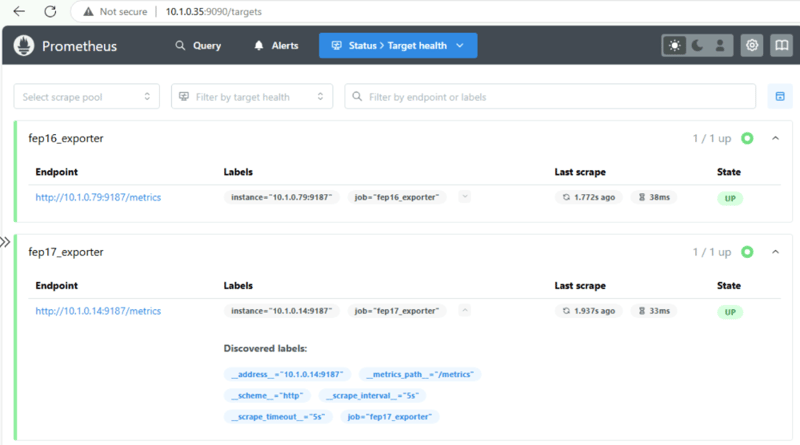Screen dimensions: 800x445
Task: Collapse discovered labels for 10.1.0.14 target
Action: click(x=464, y=310)
